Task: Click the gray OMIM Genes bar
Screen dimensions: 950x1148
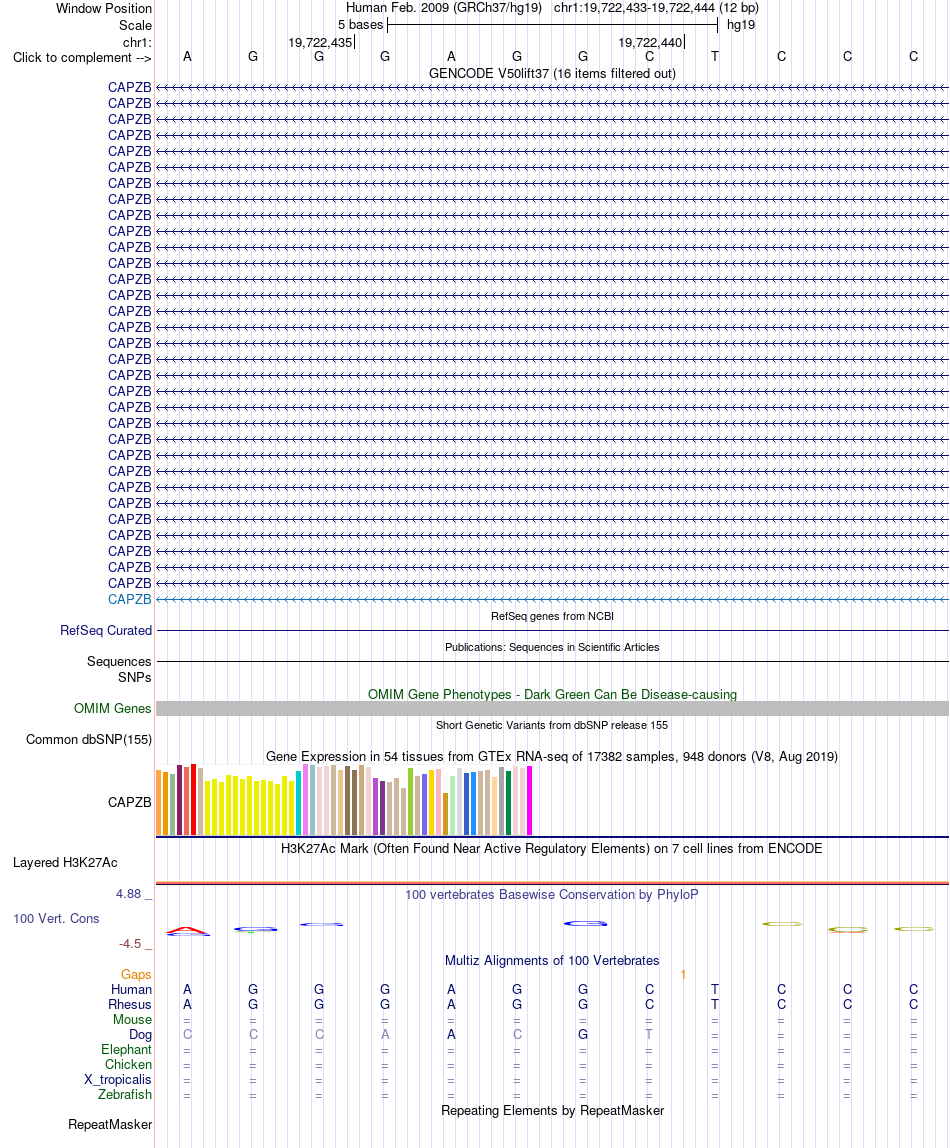Action: tap(552, 708)
